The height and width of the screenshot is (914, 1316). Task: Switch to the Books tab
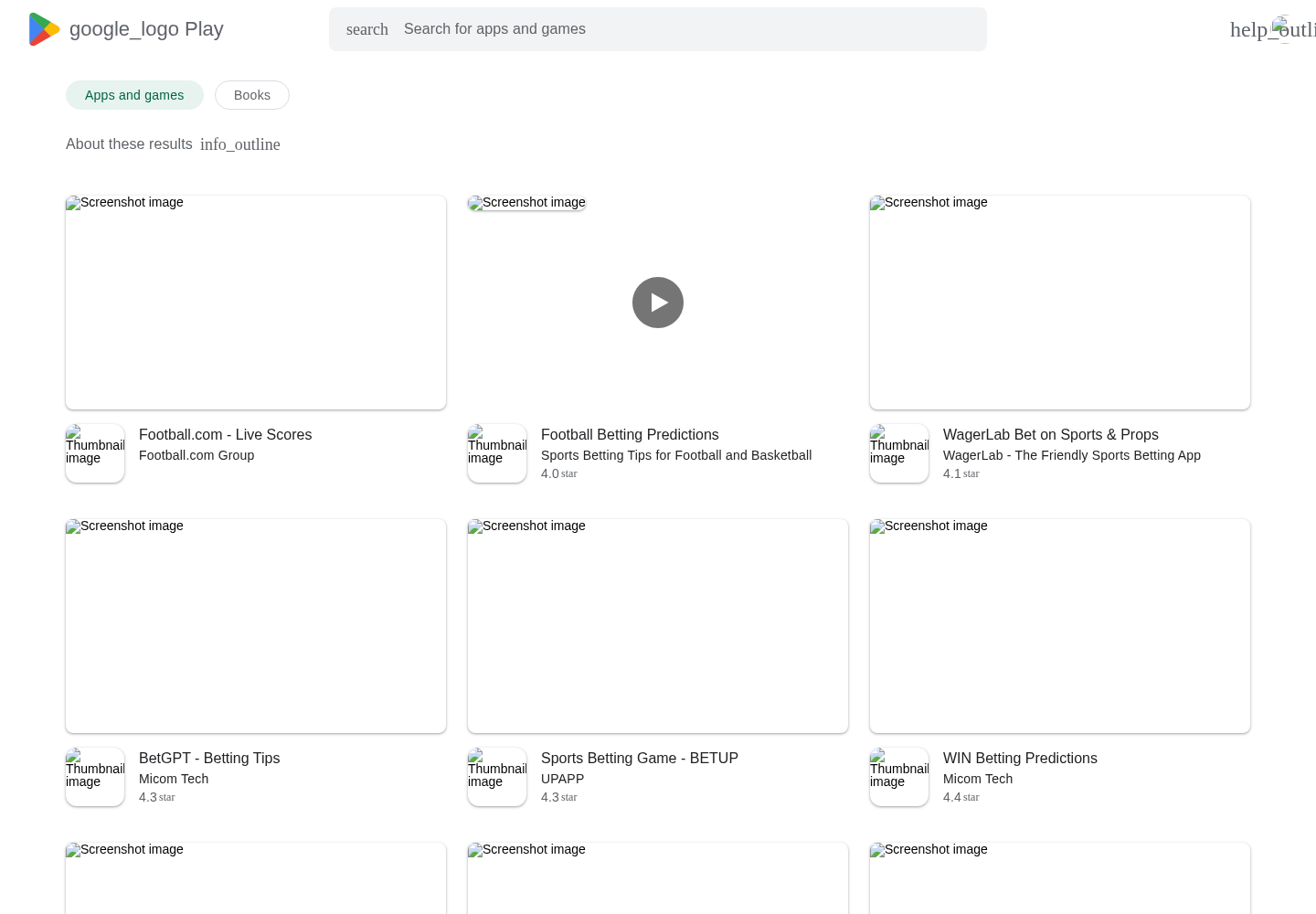[252, 95]
